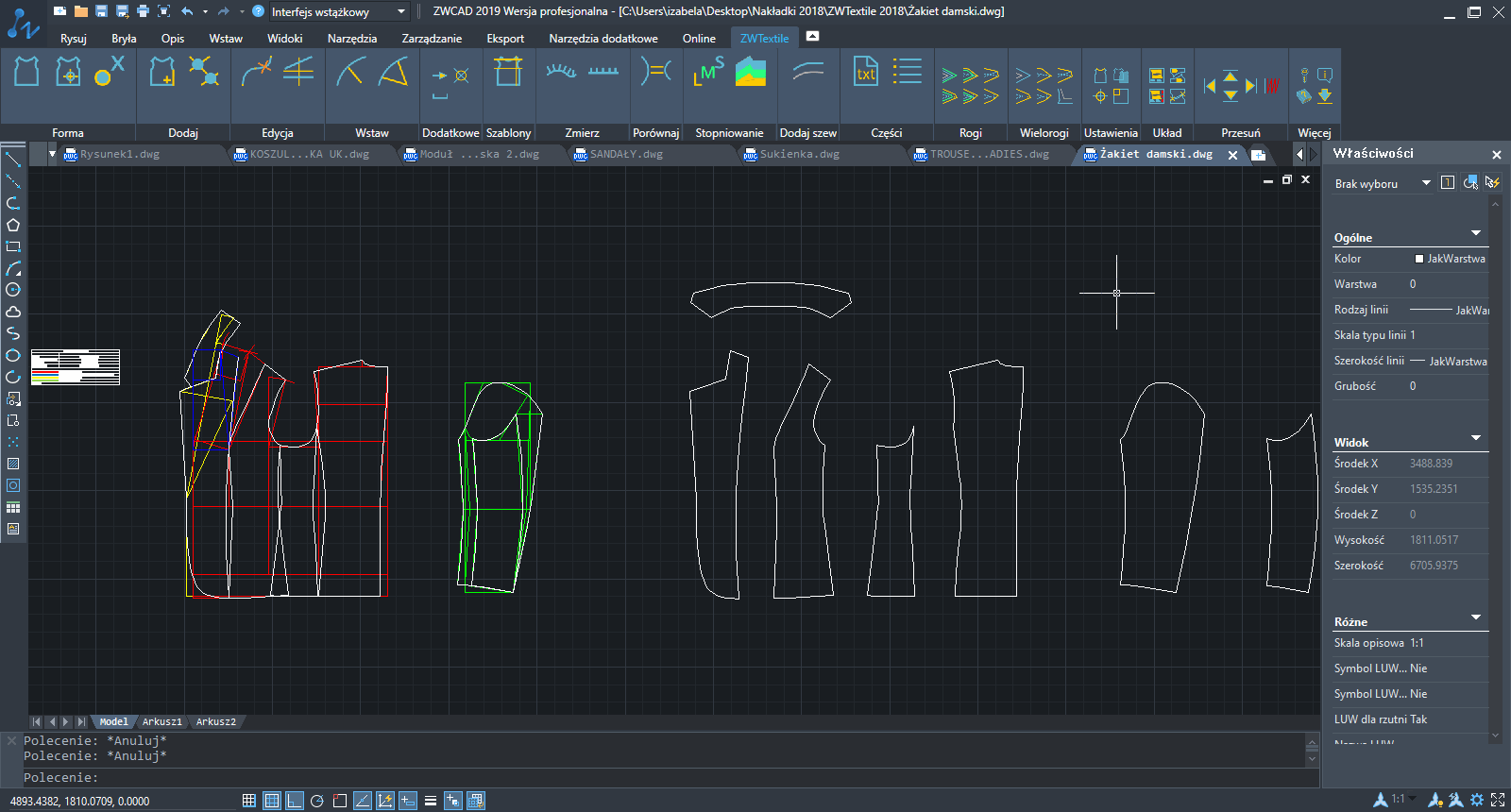Click the revision cloud tool in left toolbar
Viewport: 1511px width, 812px height.
[x=13, y=312]
